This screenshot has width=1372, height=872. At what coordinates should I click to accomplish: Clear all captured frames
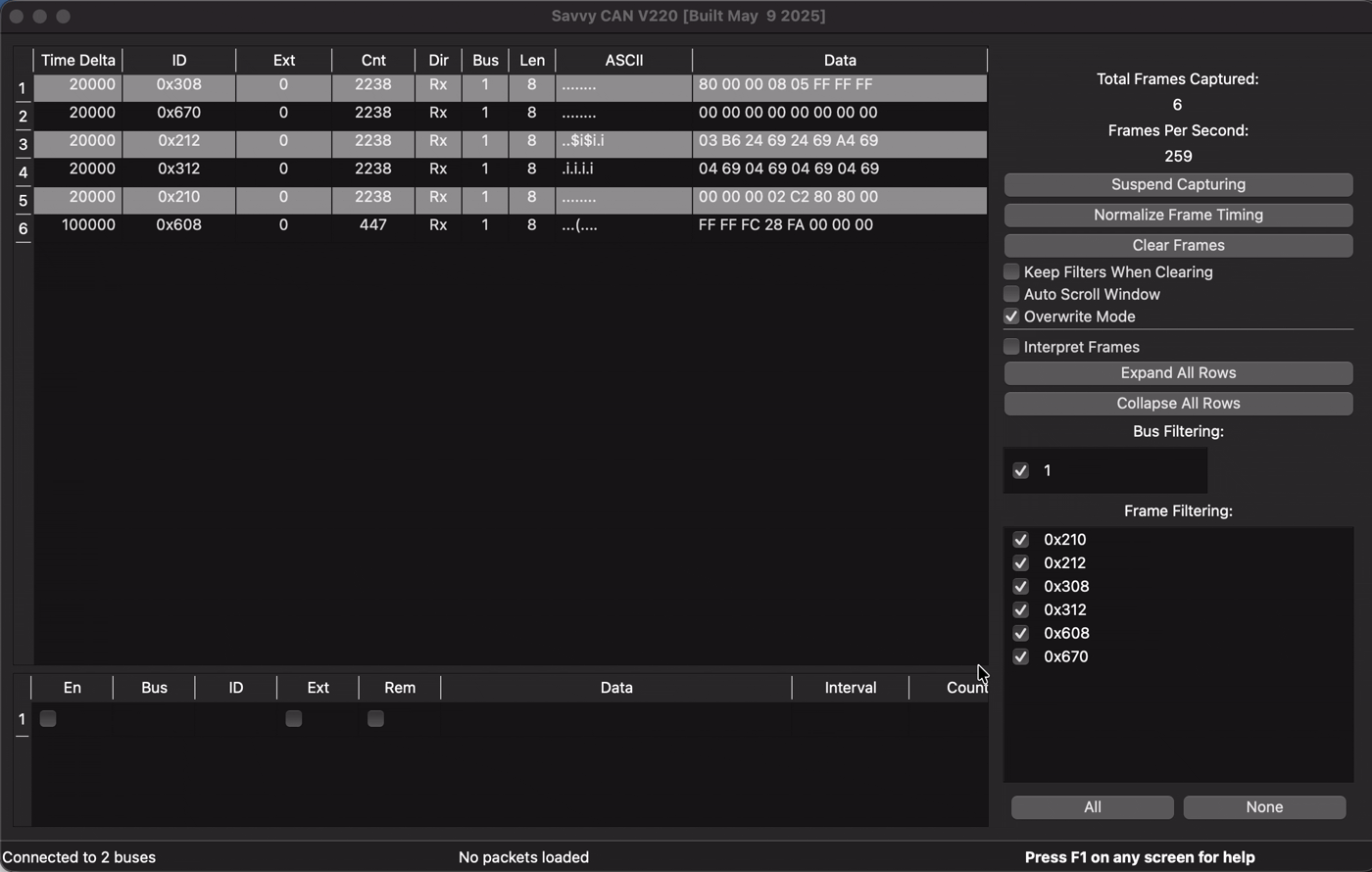(1178, 245)
